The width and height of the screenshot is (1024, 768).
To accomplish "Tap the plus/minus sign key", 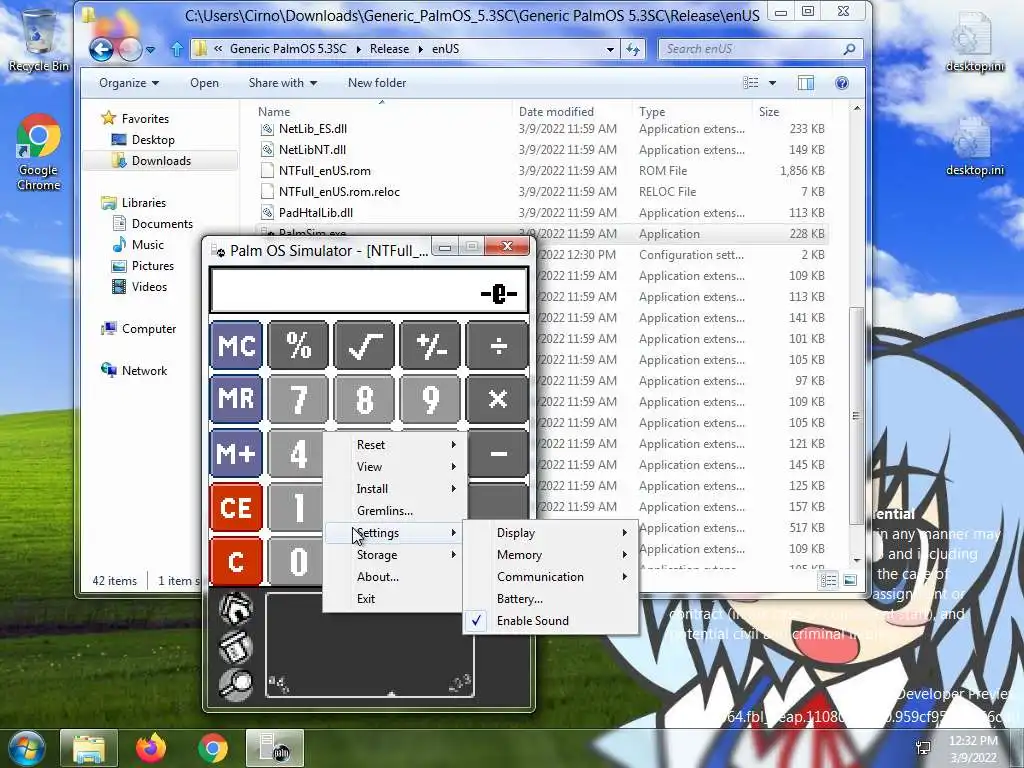I will pyautogui.click(x=431, y=345).
